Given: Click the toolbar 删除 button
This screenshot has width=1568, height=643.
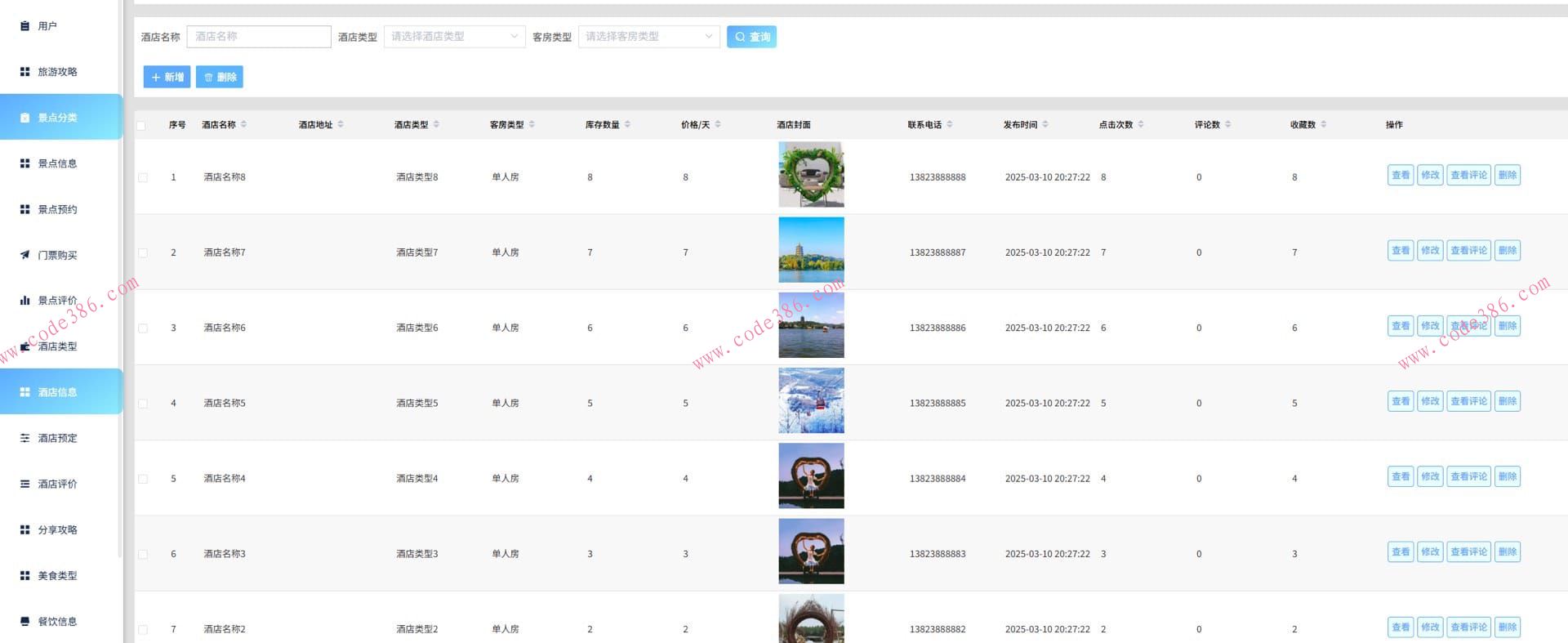Looking at the screenshot, I should pos(220,77).
